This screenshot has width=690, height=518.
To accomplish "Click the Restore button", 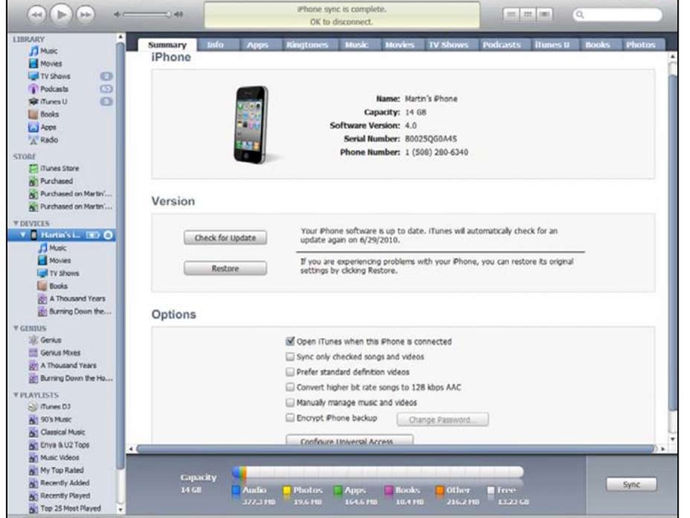I will click(225, 268).
